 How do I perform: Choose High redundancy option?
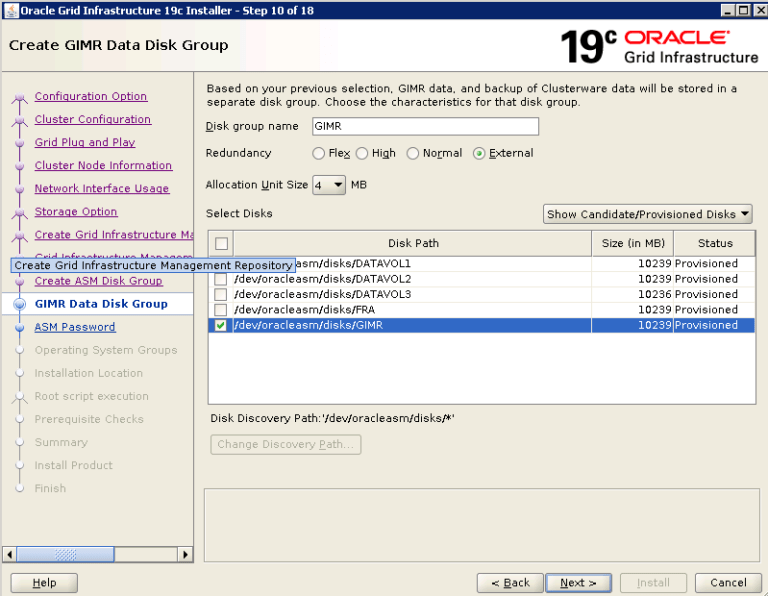(361, 153)
